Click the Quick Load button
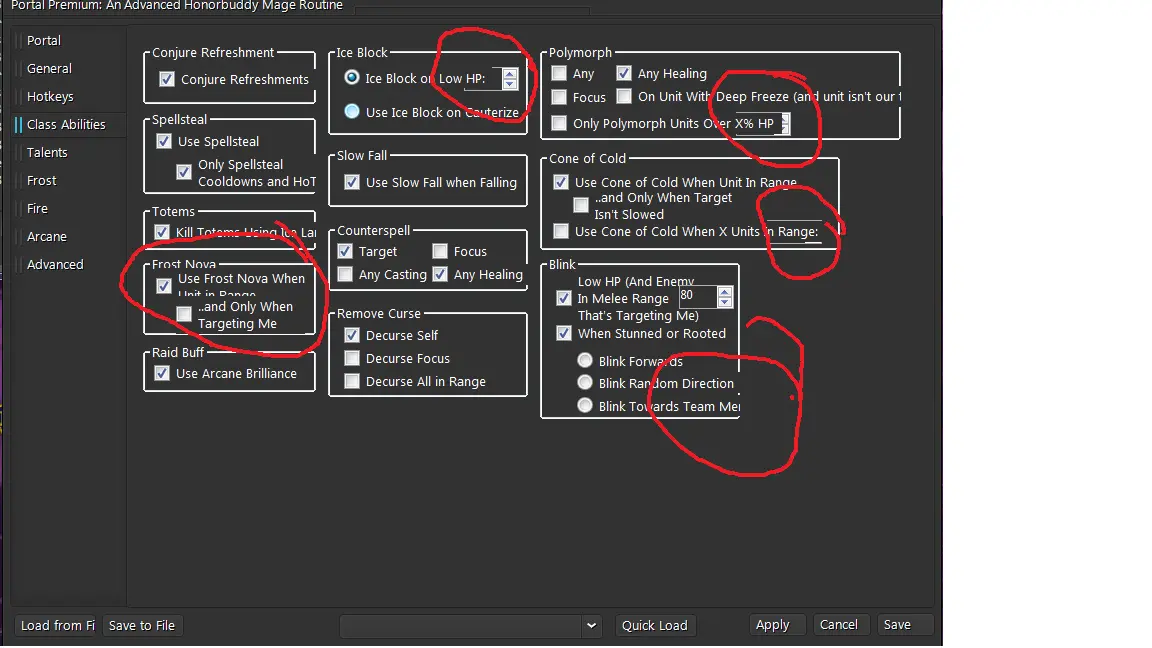This screenshot has height=648, width=1152. [x=655, y=625]
